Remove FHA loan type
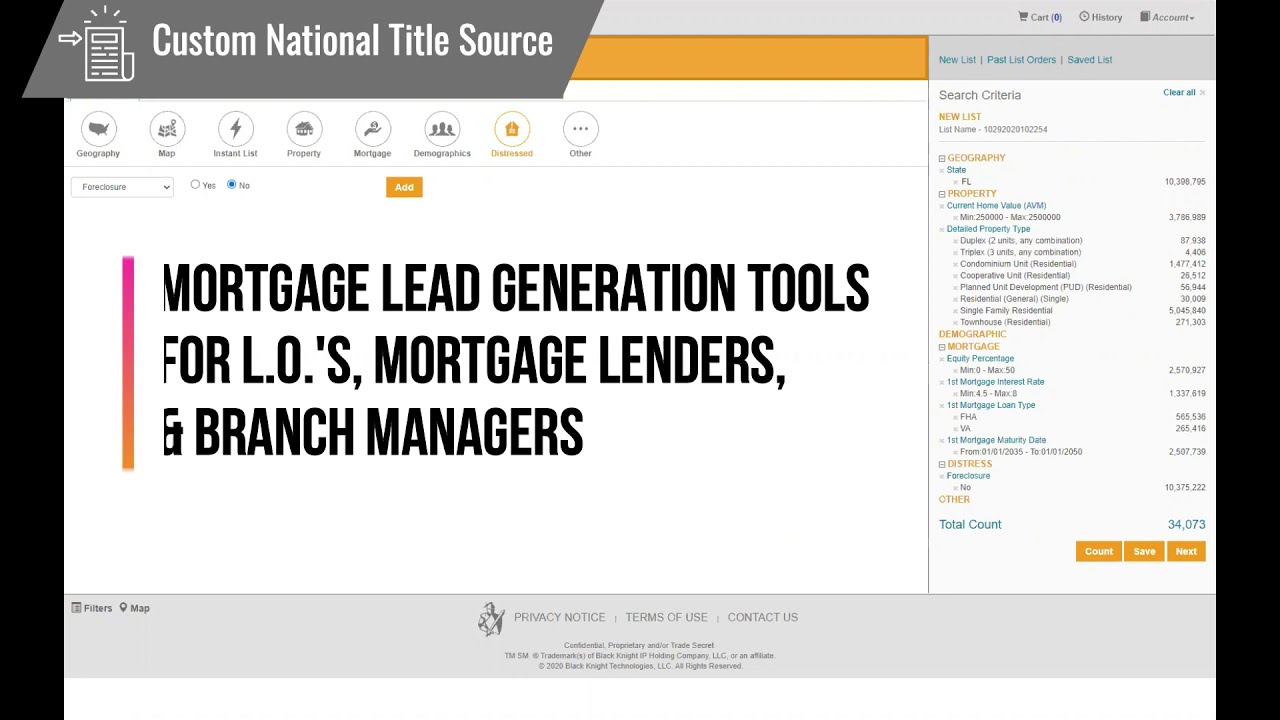 coord(955,417)
